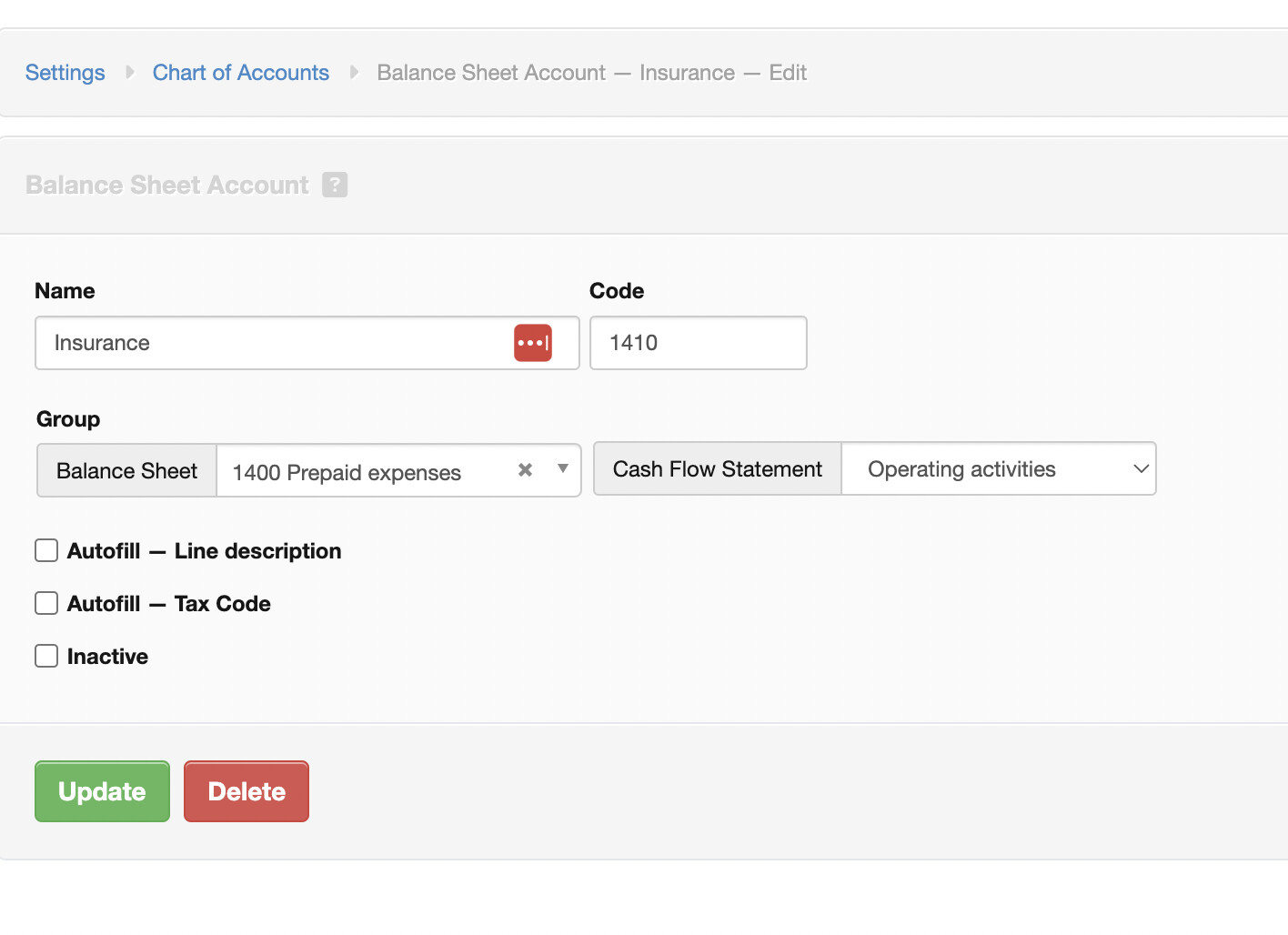Click the Autofill — Line description label
This screenshot has height=935, width=1288.
(x=205, y=551)
